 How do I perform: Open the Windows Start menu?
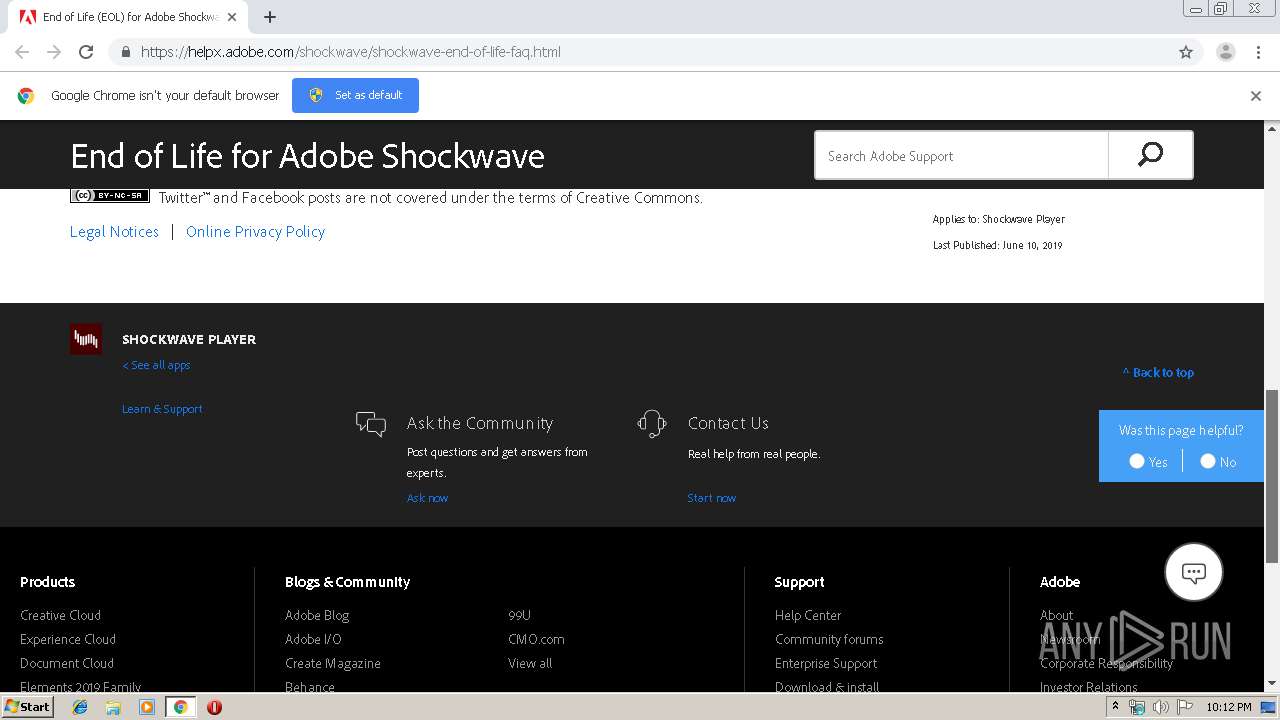click(27, 707)
